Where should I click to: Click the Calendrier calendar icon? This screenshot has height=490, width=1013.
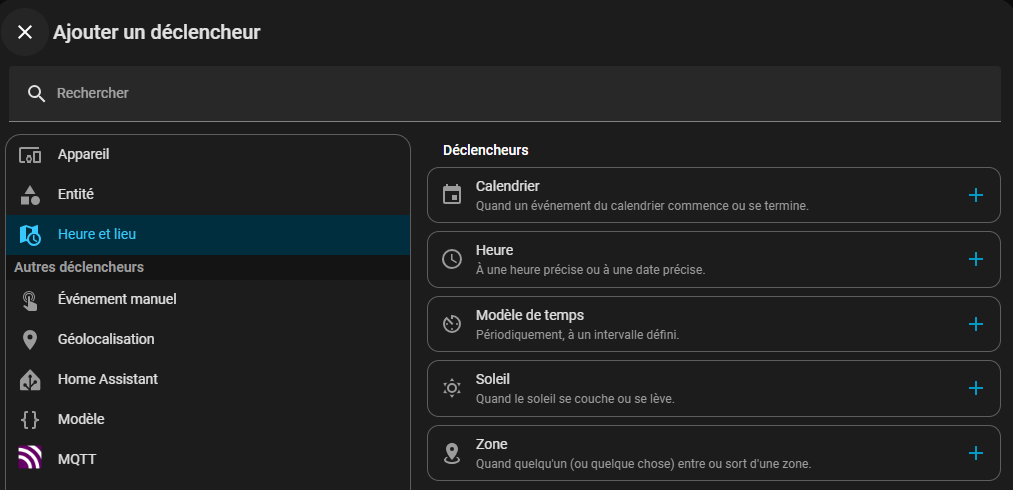click(x=452, y=195)
